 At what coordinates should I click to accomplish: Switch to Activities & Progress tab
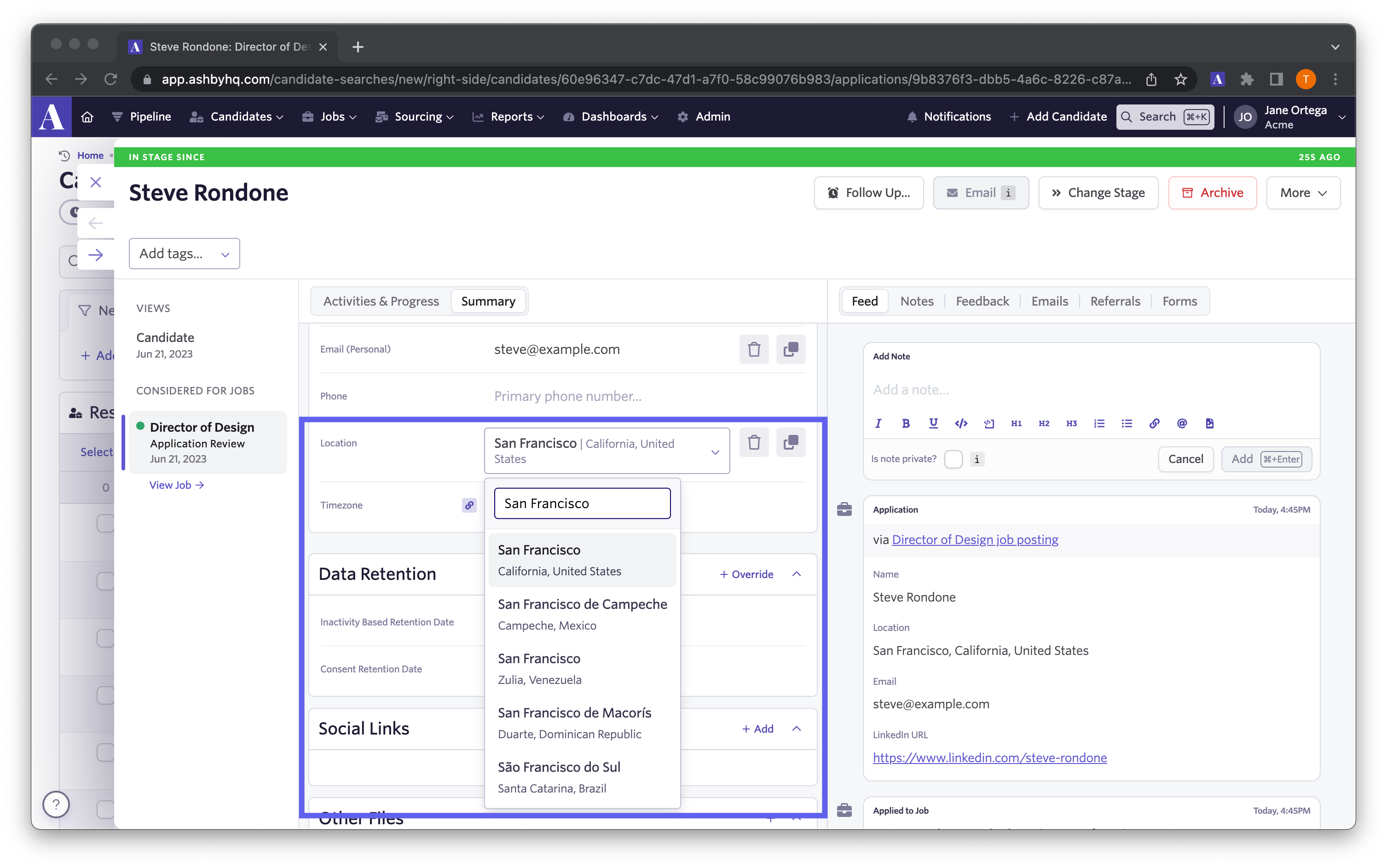(381, 301)
